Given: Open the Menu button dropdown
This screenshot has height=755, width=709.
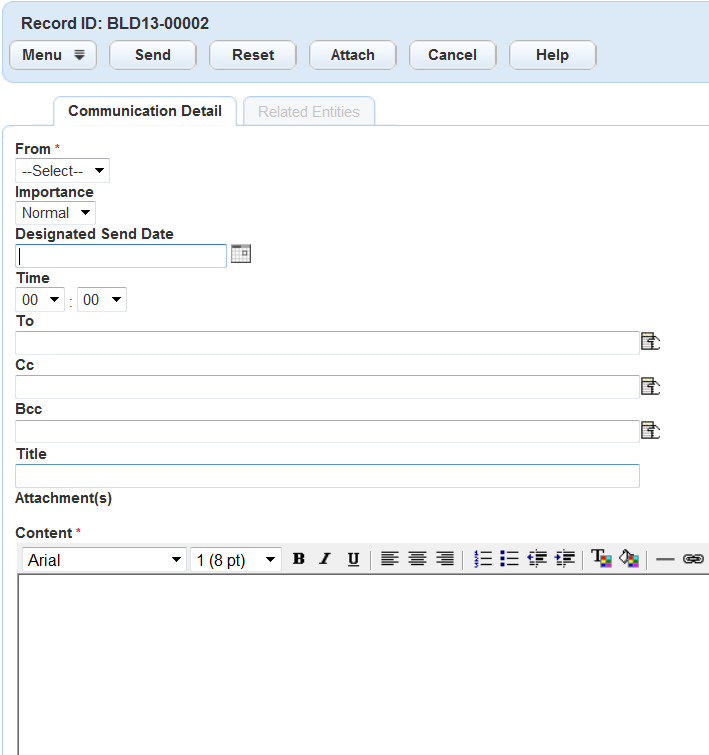Looking at the screenshot, I should pos(53,55).
